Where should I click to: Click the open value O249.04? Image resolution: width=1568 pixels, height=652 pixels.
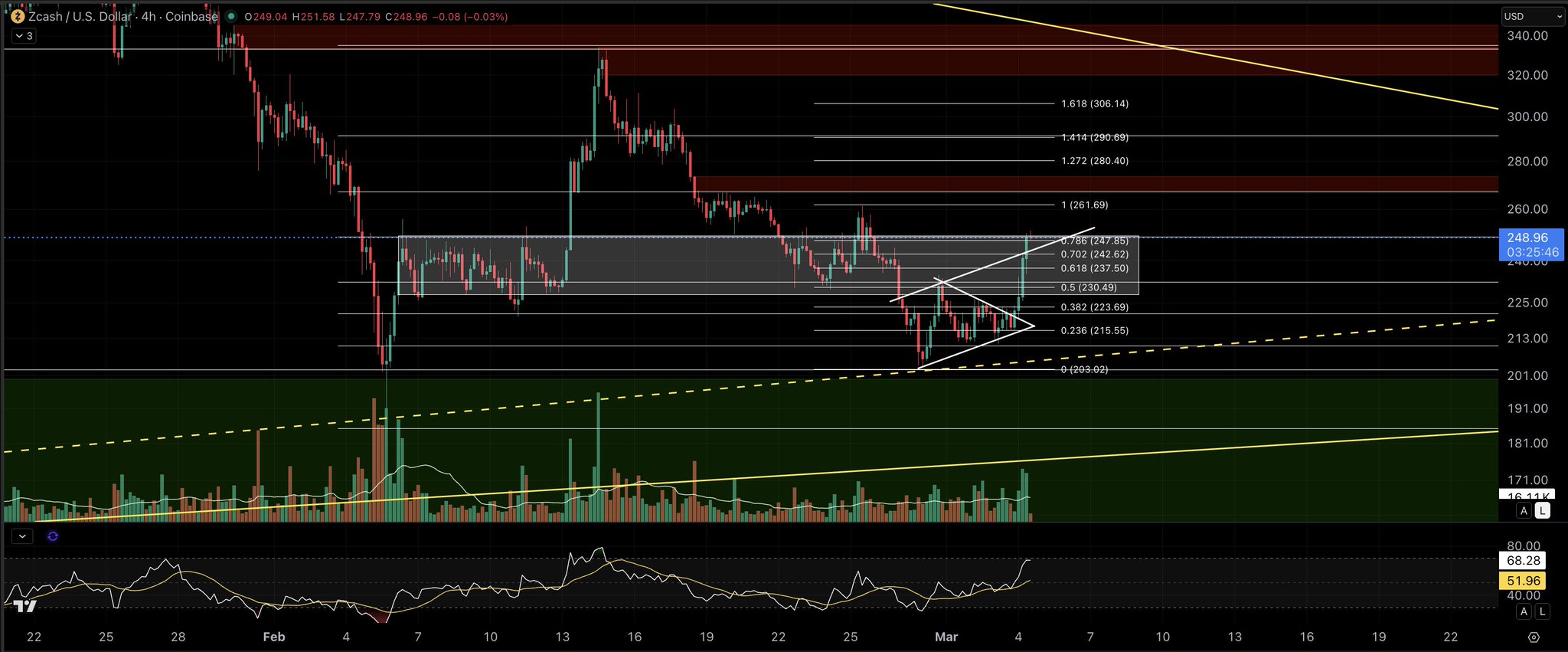coord(266,16)
